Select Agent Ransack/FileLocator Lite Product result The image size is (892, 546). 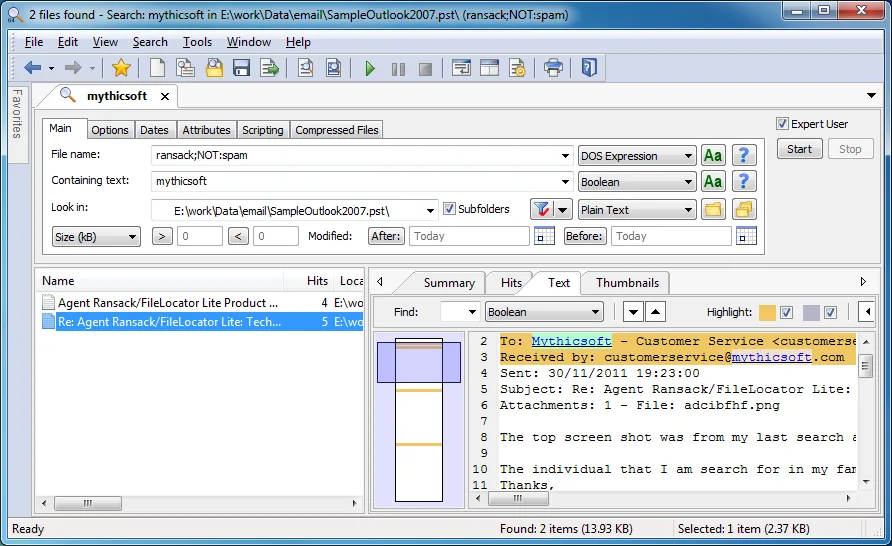(x=168, y=303)
